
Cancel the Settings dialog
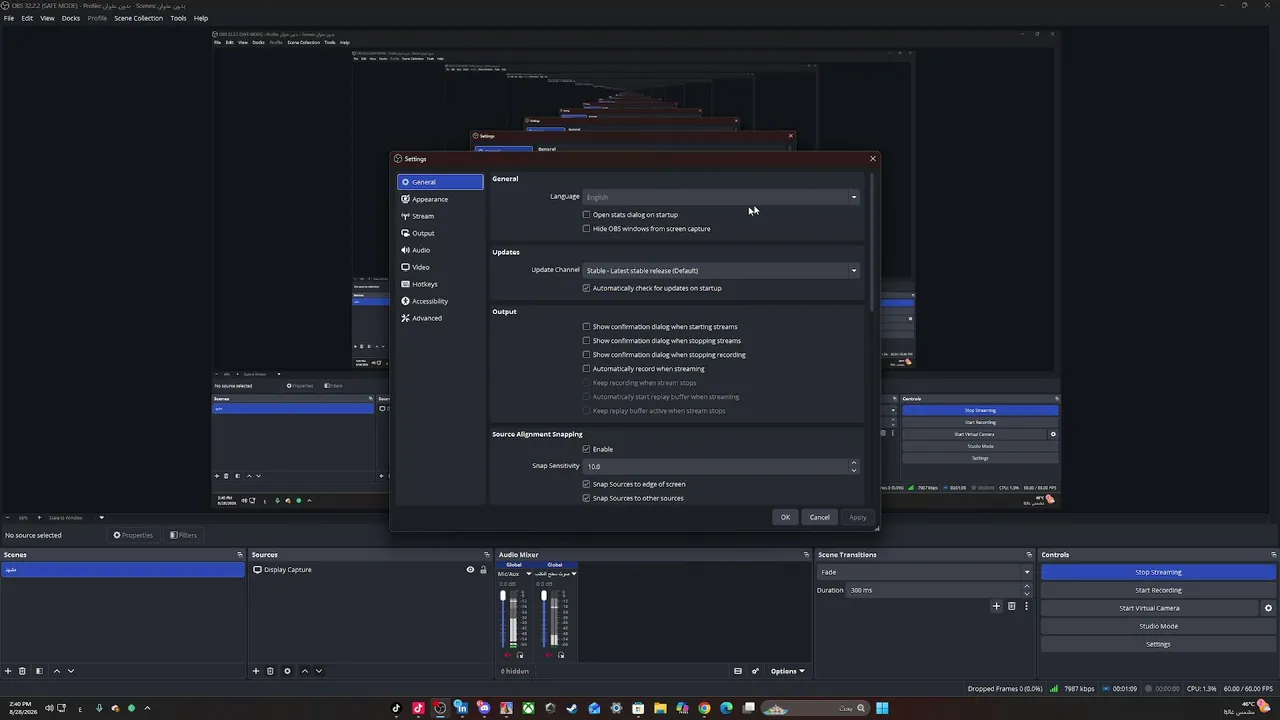[x=820, y=517]
